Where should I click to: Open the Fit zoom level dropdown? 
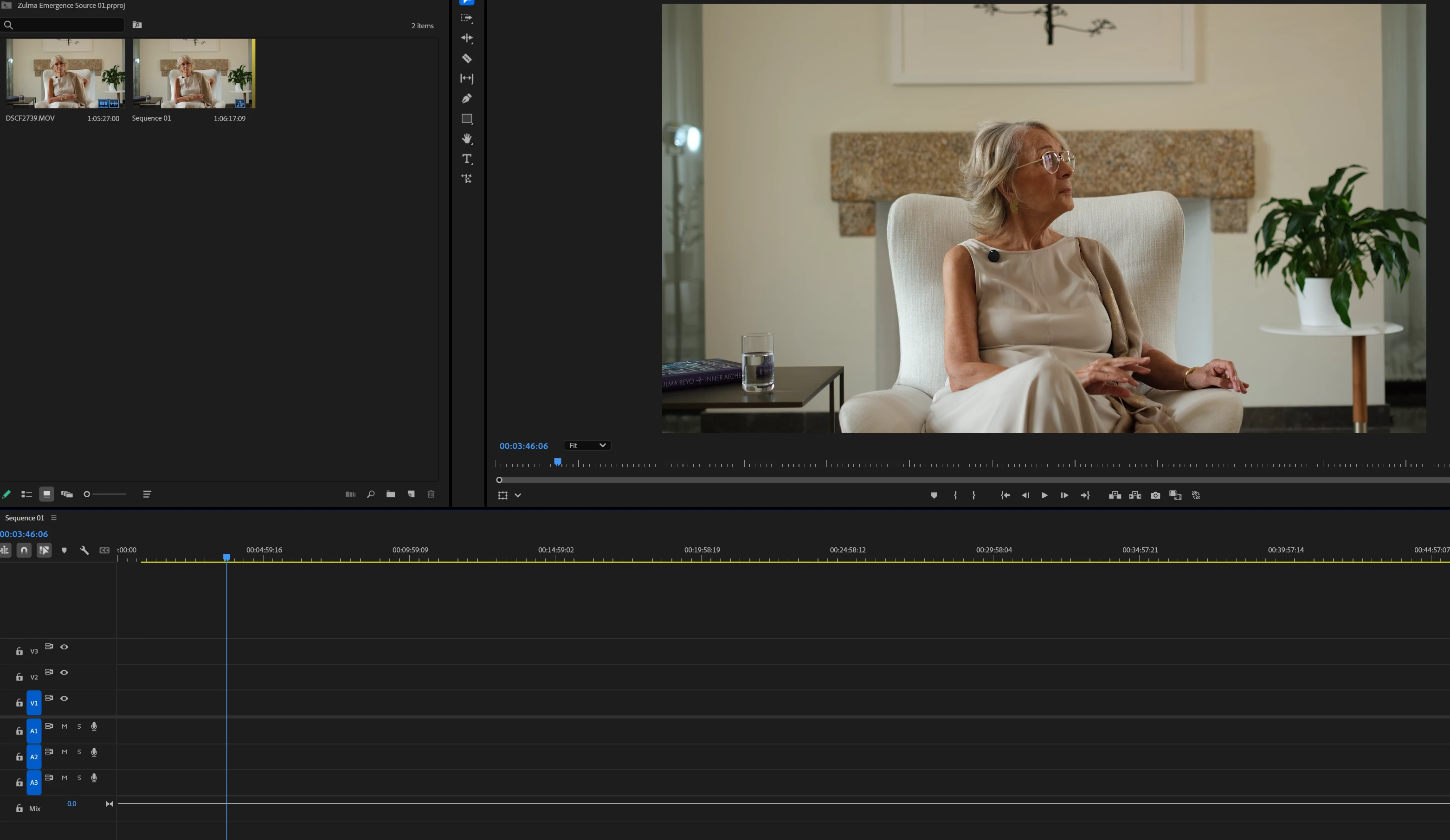click(586, 445)
